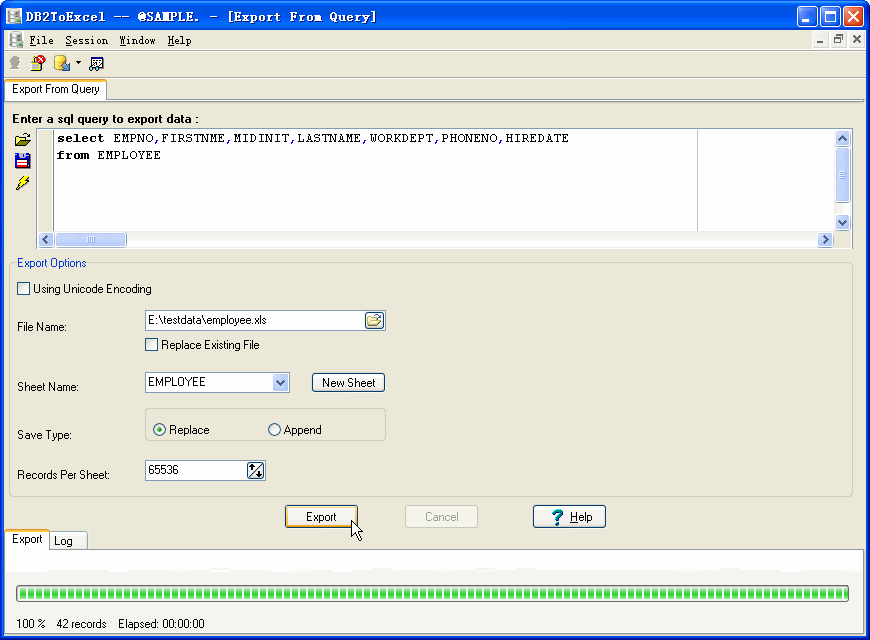Click the '42 records' status text
Image resolution: width=870 pixels, height=640 pixels.
(x=81, y=624)
